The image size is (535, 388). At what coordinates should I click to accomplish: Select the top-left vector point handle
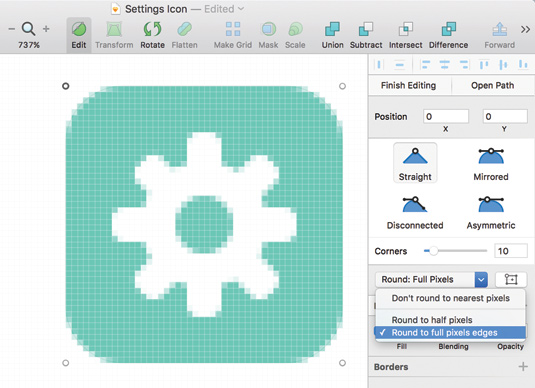[x=66, y=86]
